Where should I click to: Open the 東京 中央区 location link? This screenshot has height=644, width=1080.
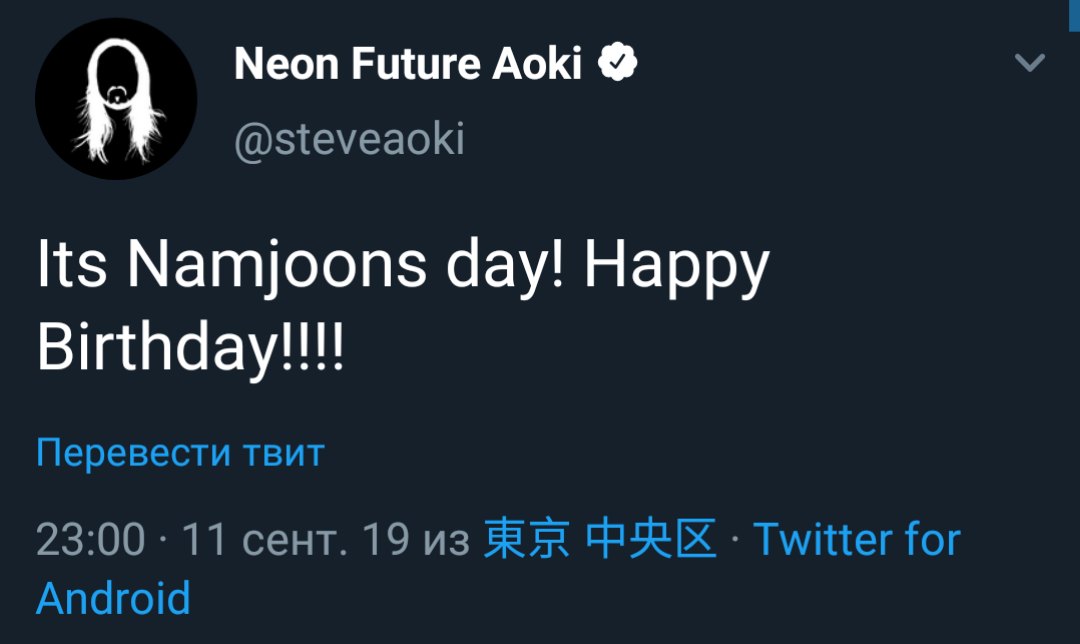coord(600,540)
